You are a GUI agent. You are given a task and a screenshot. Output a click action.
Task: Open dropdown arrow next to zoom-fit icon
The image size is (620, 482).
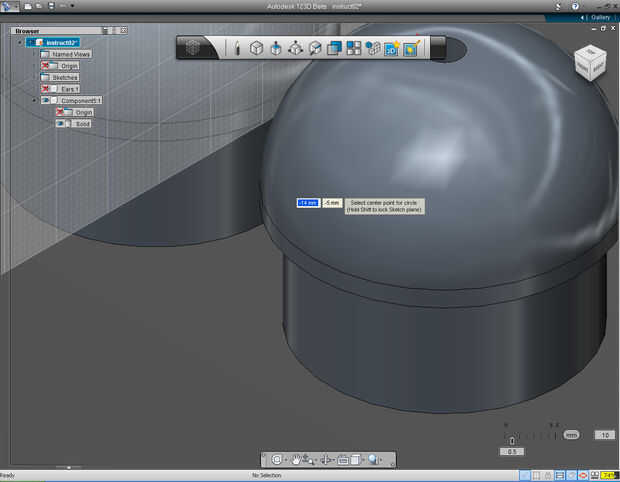coord(285,460)
